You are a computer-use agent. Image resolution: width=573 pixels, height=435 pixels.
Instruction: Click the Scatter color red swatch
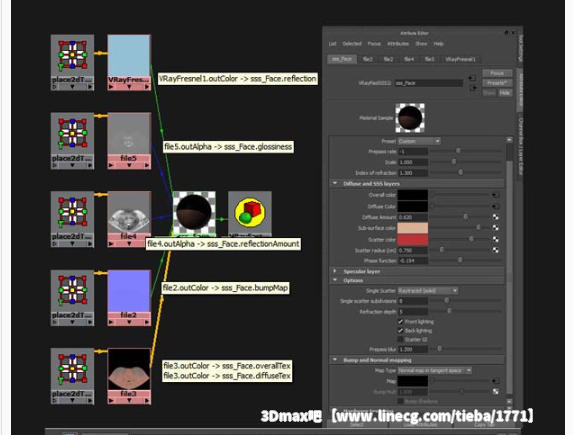(413, 239)
